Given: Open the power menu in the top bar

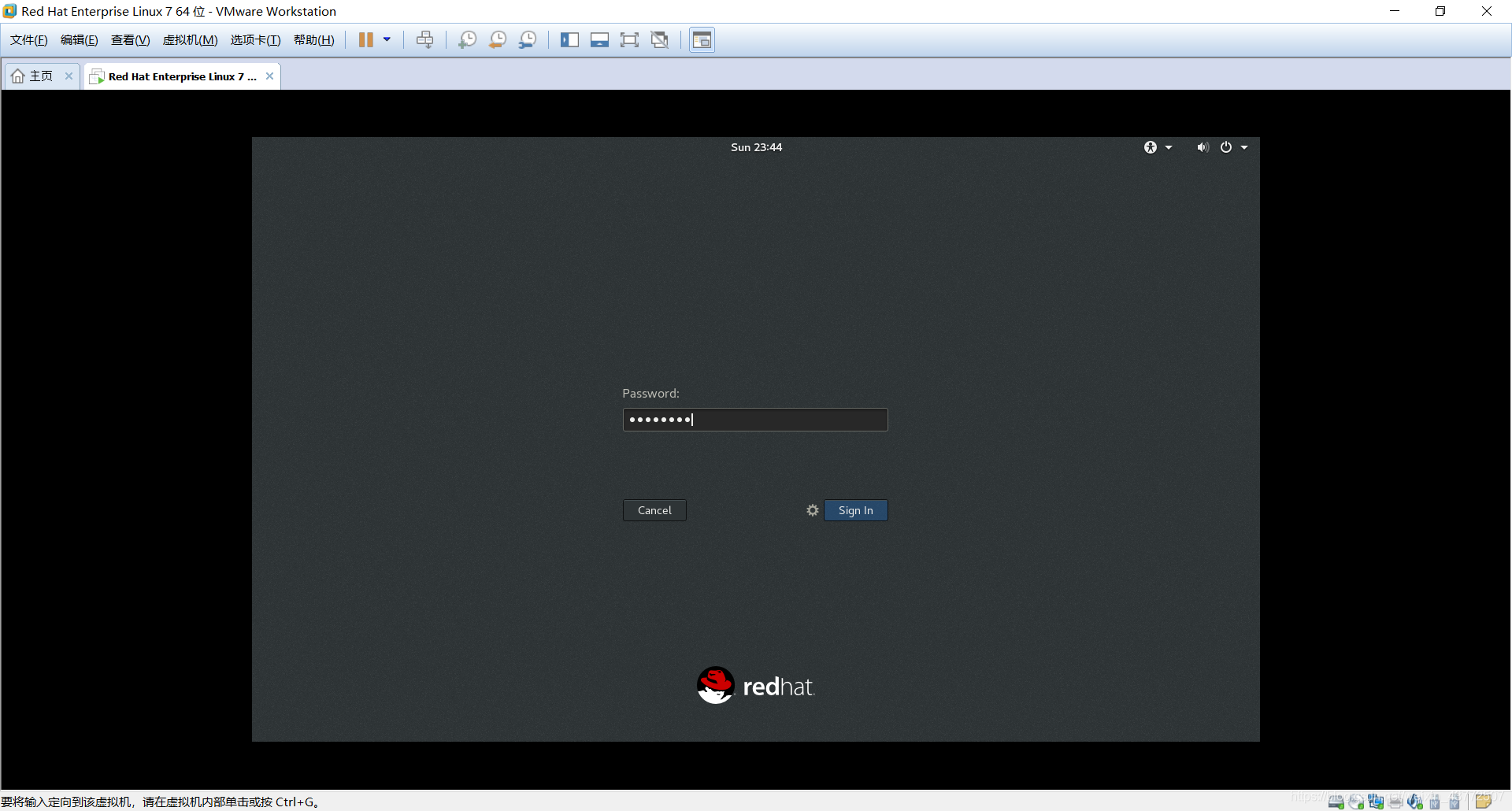Looking at the screenshot, I should pos(1234,147).
